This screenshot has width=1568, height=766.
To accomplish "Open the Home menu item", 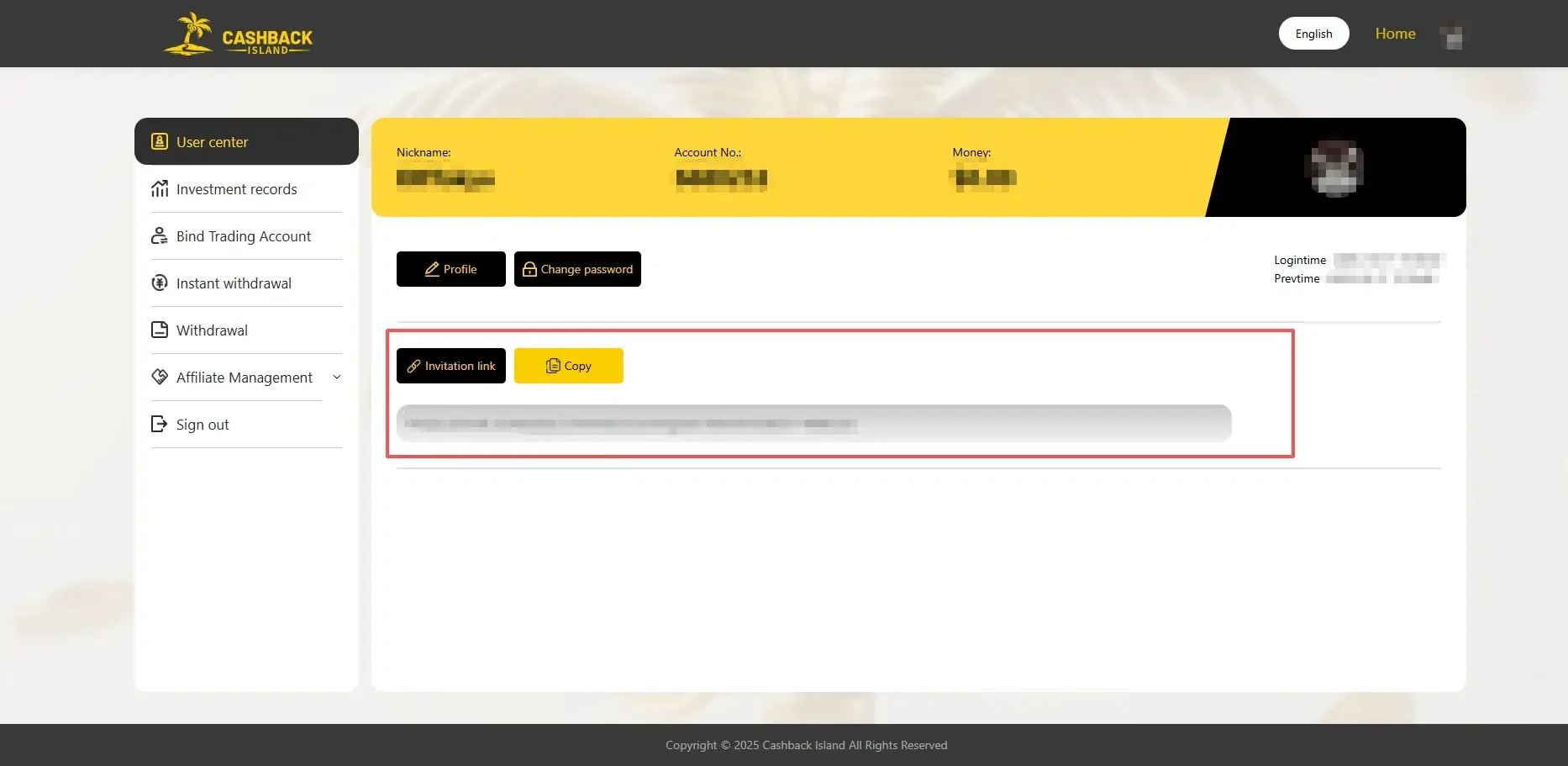I will click(x=1395, y=34).
